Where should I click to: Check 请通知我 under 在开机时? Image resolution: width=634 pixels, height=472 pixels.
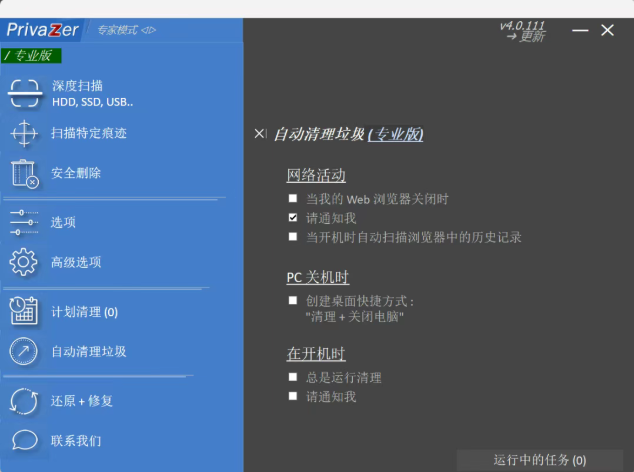293,396
